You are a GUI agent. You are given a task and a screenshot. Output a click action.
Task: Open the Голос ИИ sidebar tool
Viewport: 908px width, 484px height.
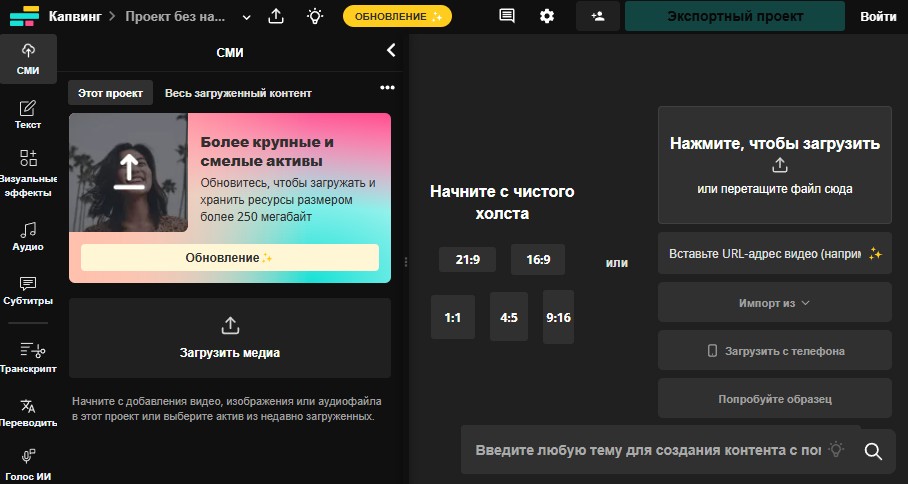tap(28, 465)
